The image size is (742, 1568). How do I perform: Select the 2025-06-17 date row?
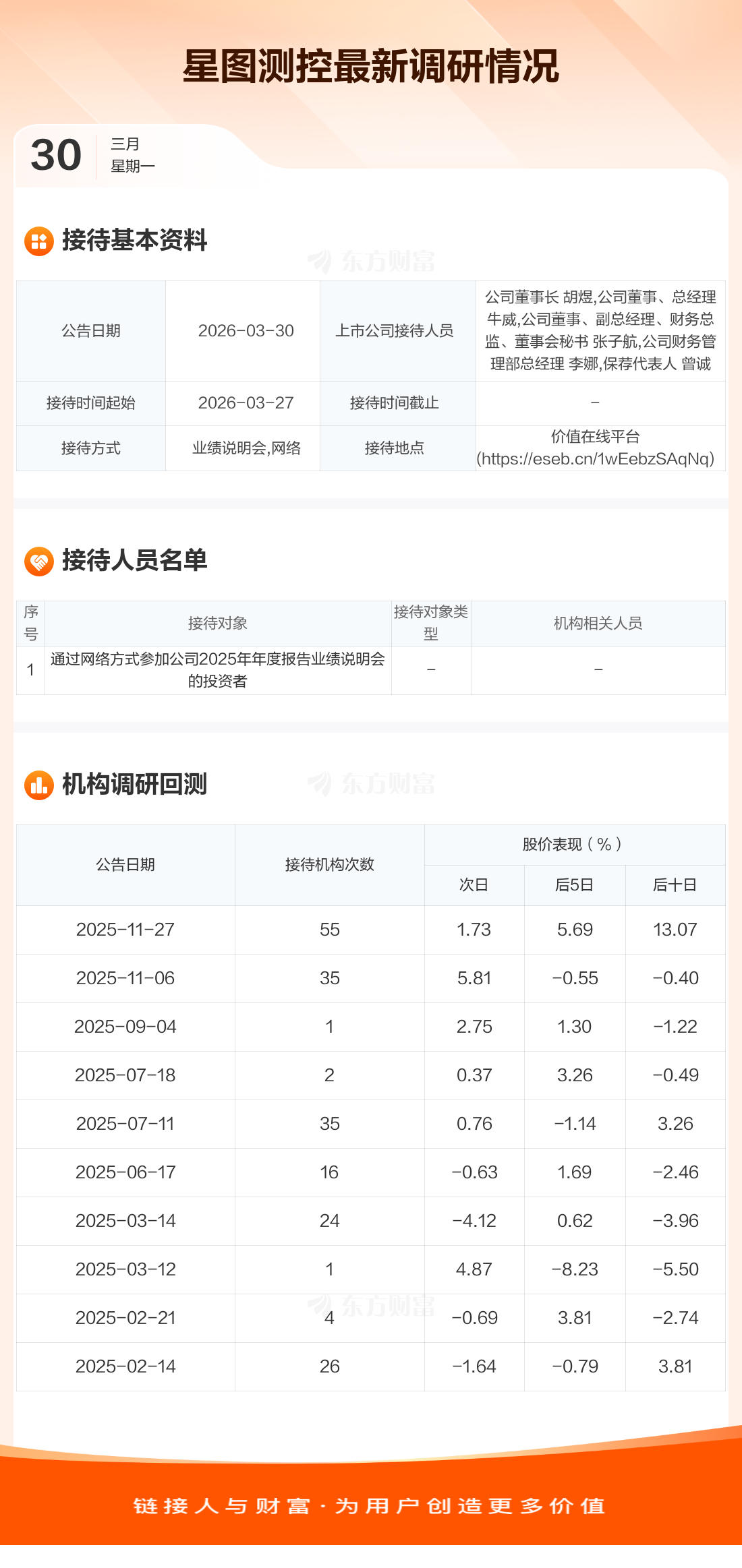pos(371,1172)
